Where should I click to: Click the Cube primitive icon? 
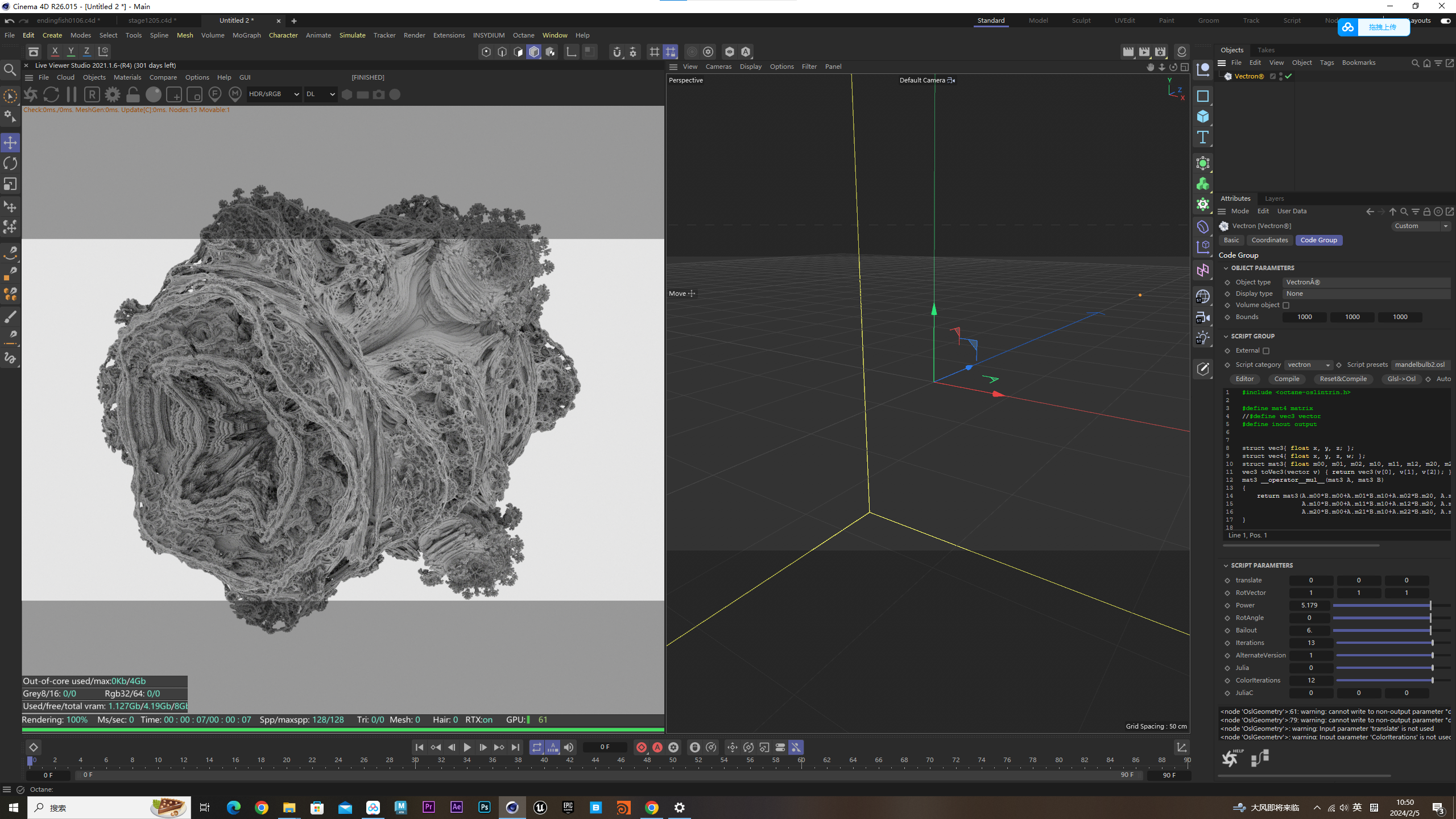pyautogui.click(x=1203, y=117)
